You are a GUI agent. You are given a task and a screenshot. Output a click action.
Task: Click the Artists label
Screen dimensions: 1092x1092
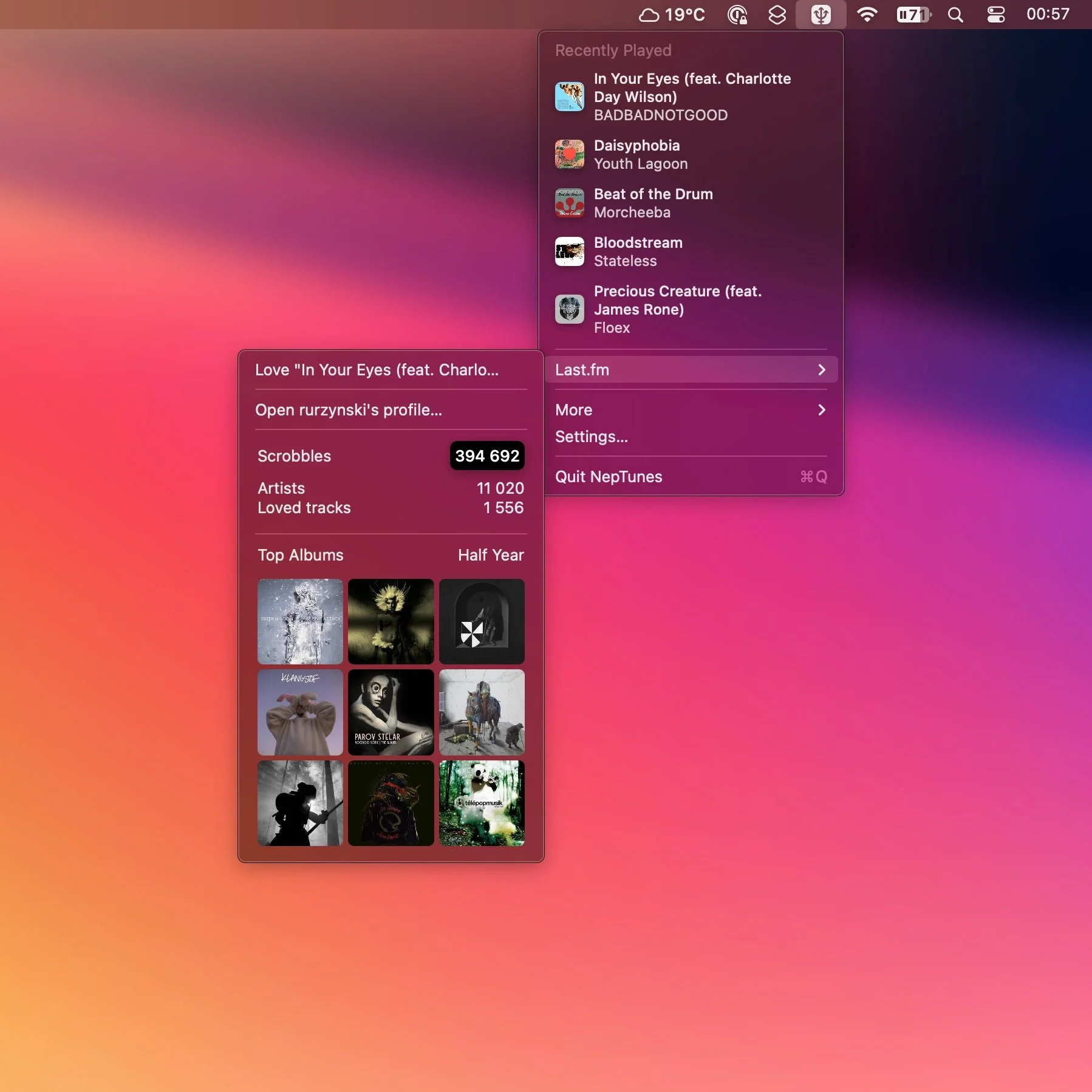click(281, 488)
